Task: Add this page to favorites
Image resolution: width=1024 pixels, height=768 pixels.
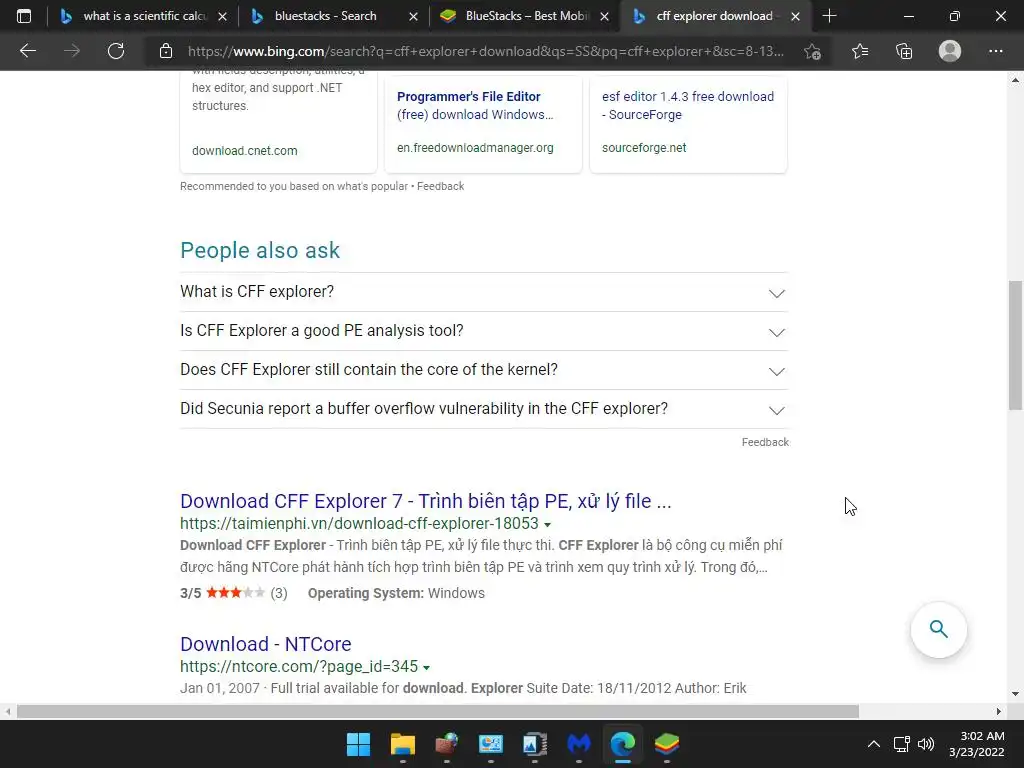Action: tap(812, 51)
